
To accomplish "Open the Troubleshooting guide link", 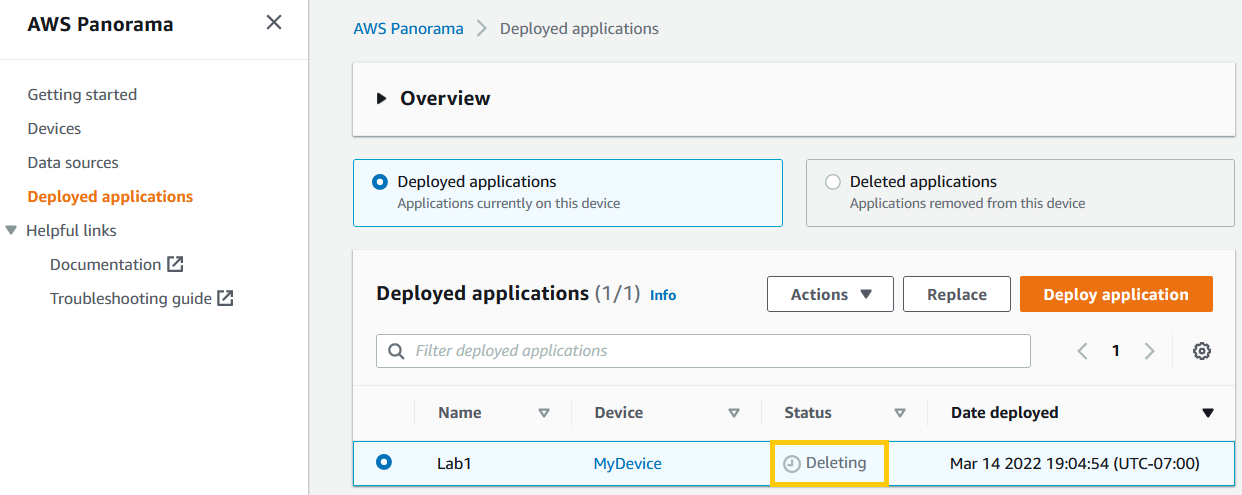I will pos(131,298).
